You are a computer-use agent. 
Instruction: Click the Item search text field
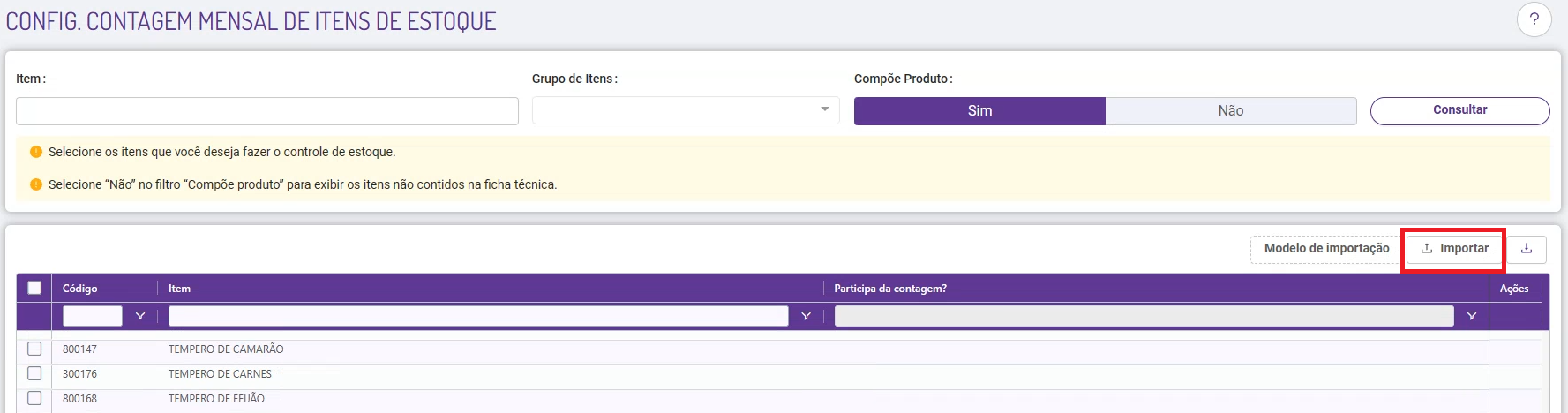pos(266,111)
